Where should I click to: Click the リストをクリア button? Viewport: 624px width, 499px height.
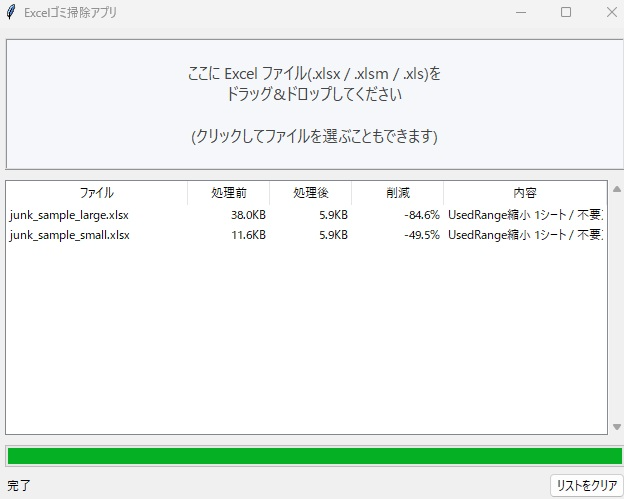[x=587, y=485]
